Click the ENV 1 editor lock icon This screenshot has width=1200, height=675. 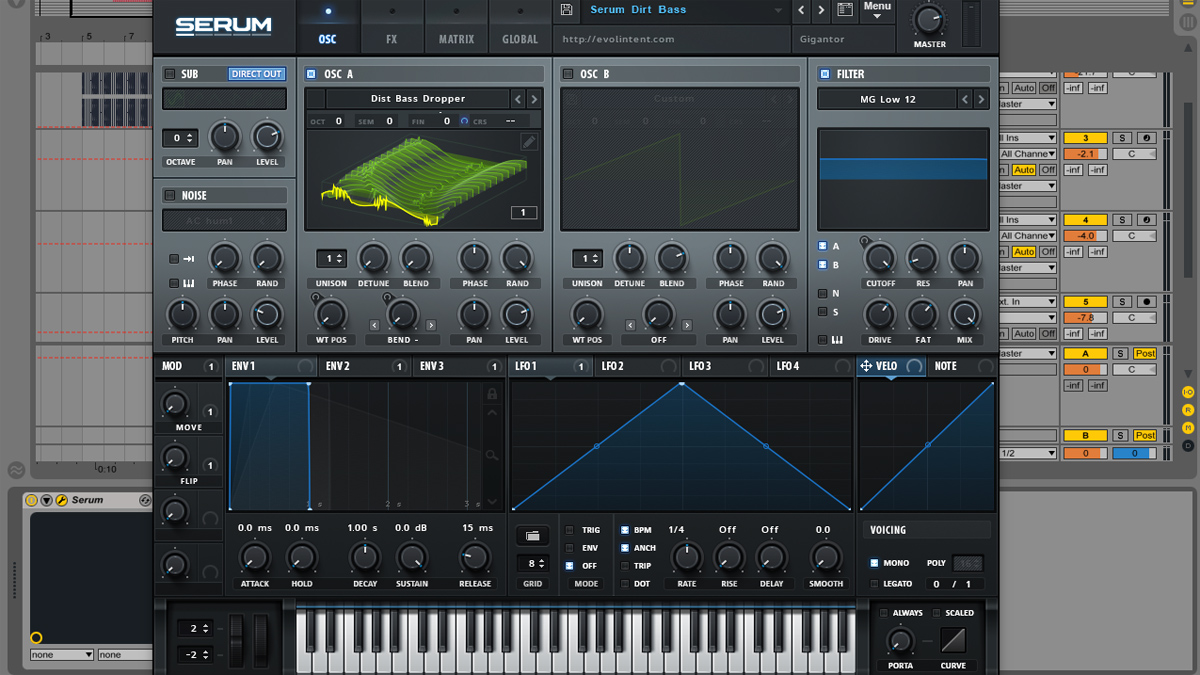pyautogui.click(x=492, y=394)
